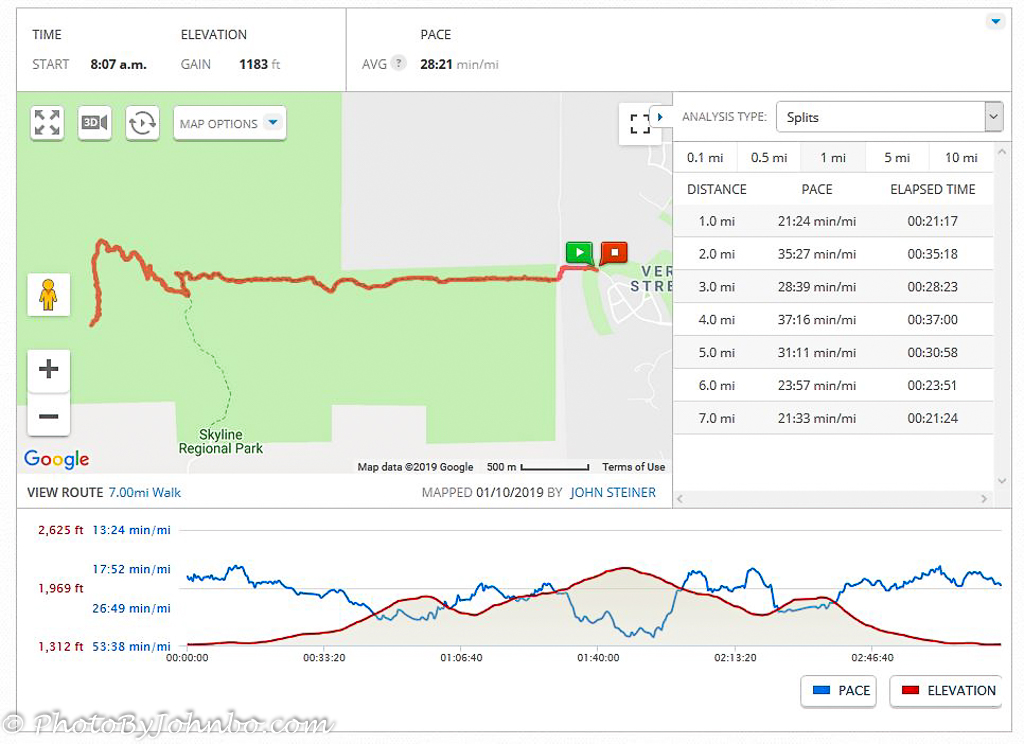The width and height of the screenshot is (1024, 744).
Task: Zoom in using the plus icon
Action: 49,369
